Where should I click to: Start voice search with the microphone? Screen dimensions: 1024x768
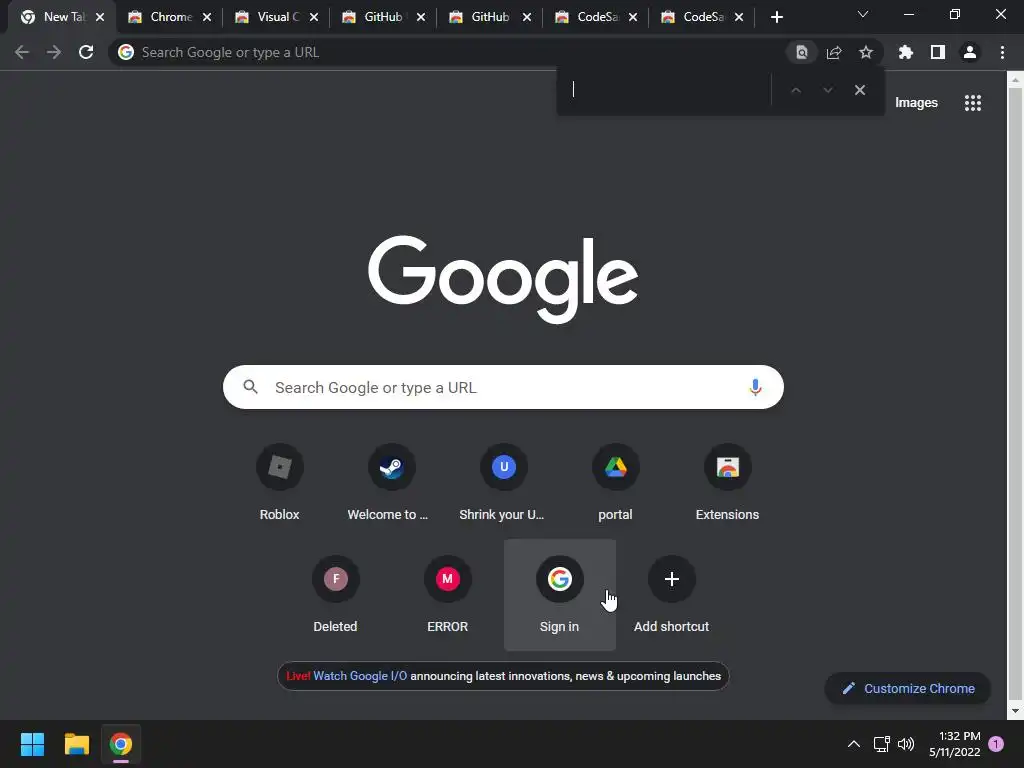pyautogui.click(x=755, y=387)
